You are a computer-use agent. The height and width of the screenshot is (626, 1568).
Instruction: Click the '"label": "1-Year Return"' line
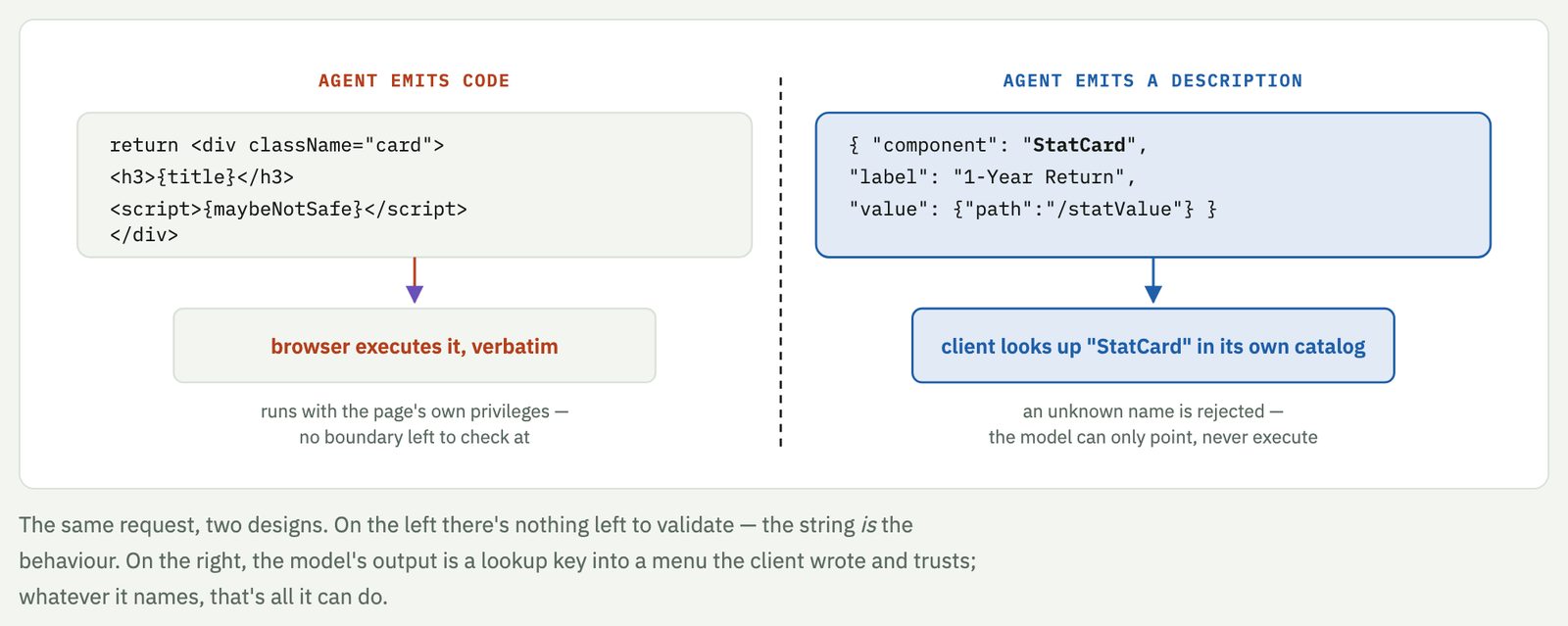(992, 176)
